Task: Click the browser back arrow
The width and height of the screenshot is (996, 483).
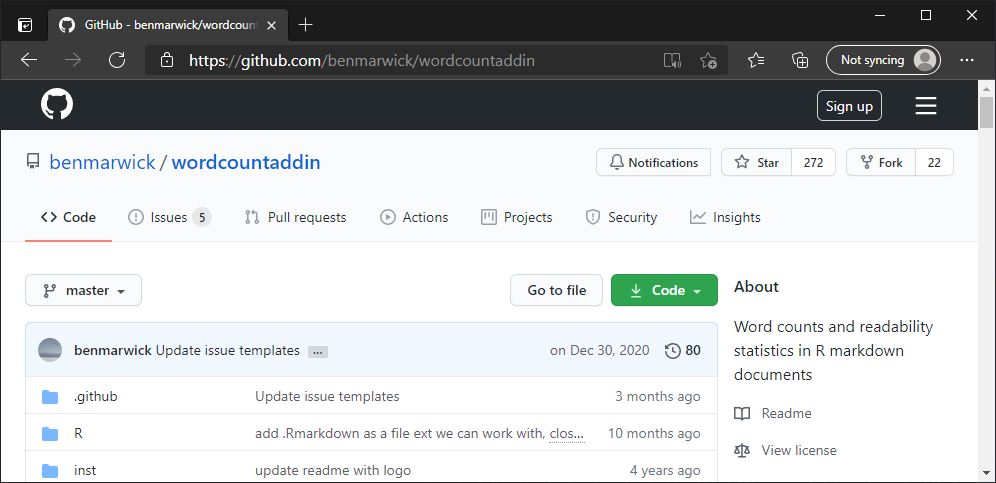Action: coord(29,60)
